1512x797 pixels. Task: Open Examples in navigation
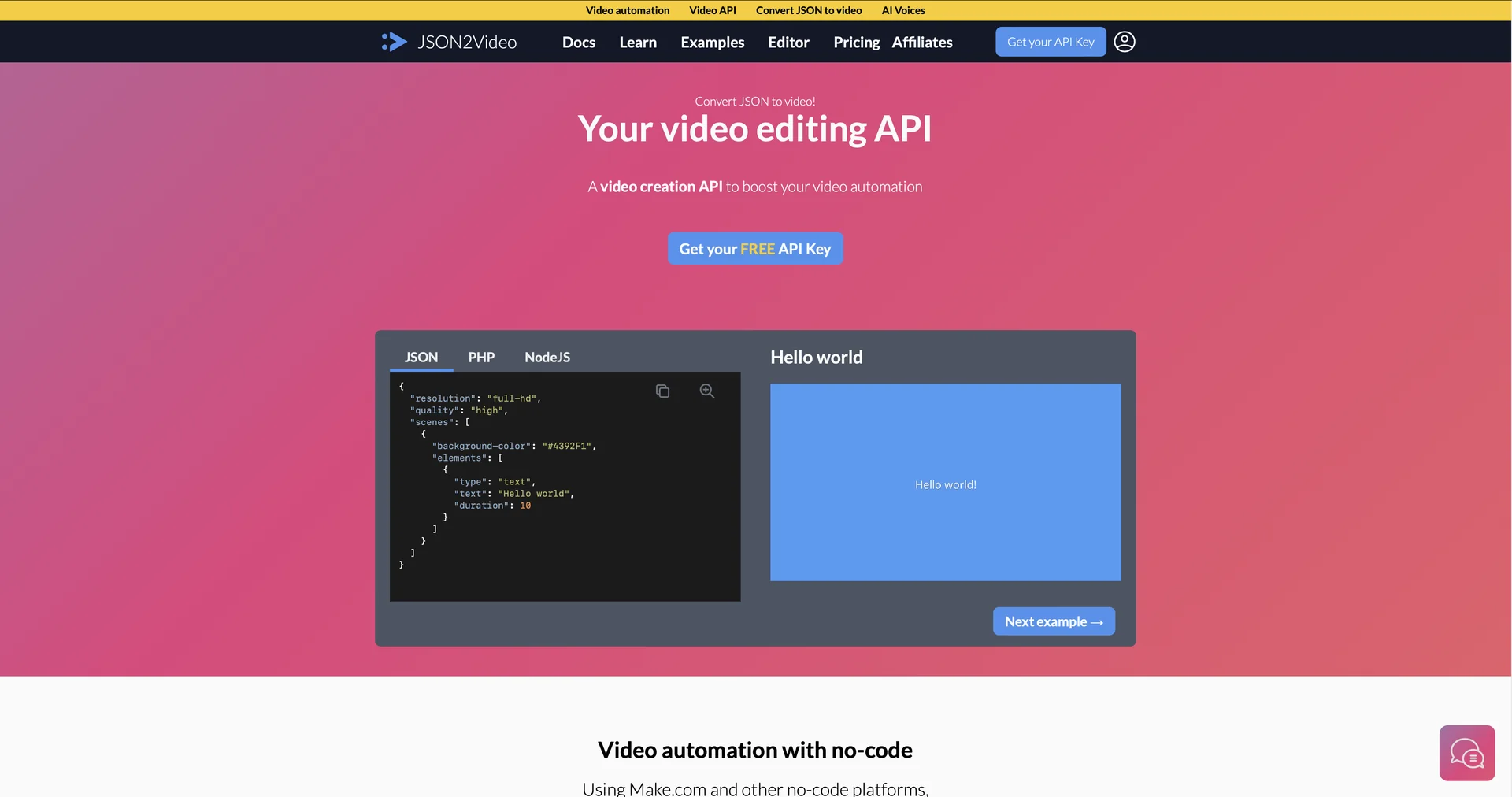713,43
